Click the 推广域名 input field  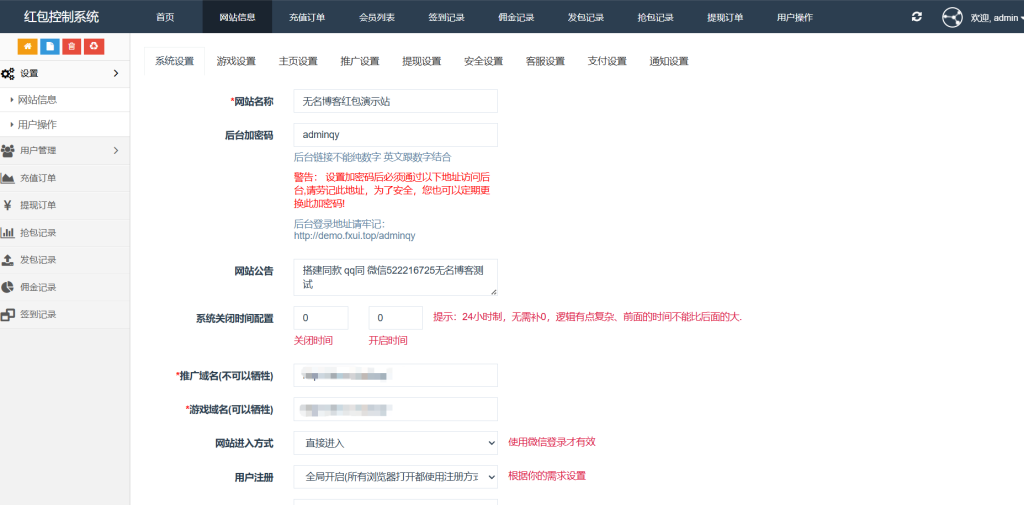pos(396,375)
